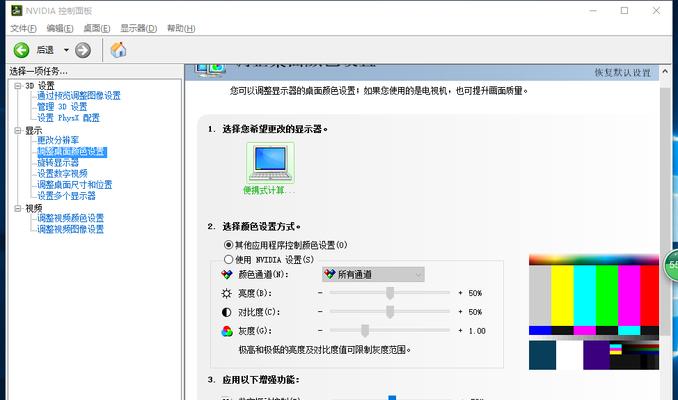The height and width of the screenshot is (400, 678).
Task: Click the minus sign of 灰度 slider
Action: 320,330
